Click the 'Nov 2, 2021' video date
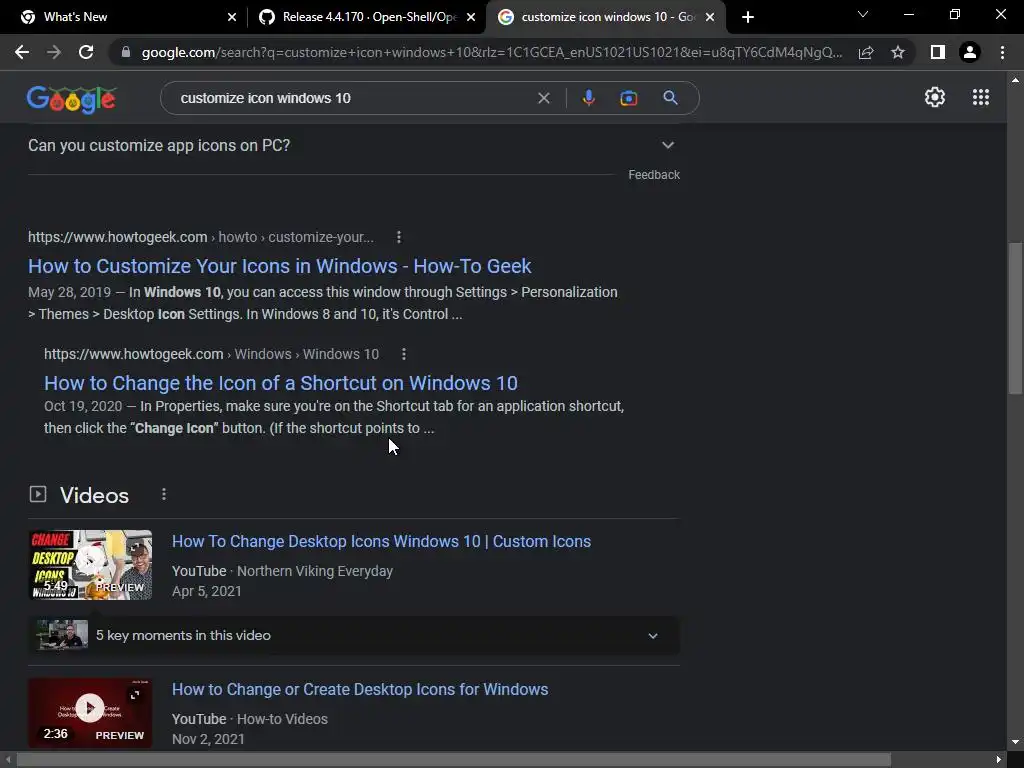Viewport: 1024px width, 768px height. [208, 739]
